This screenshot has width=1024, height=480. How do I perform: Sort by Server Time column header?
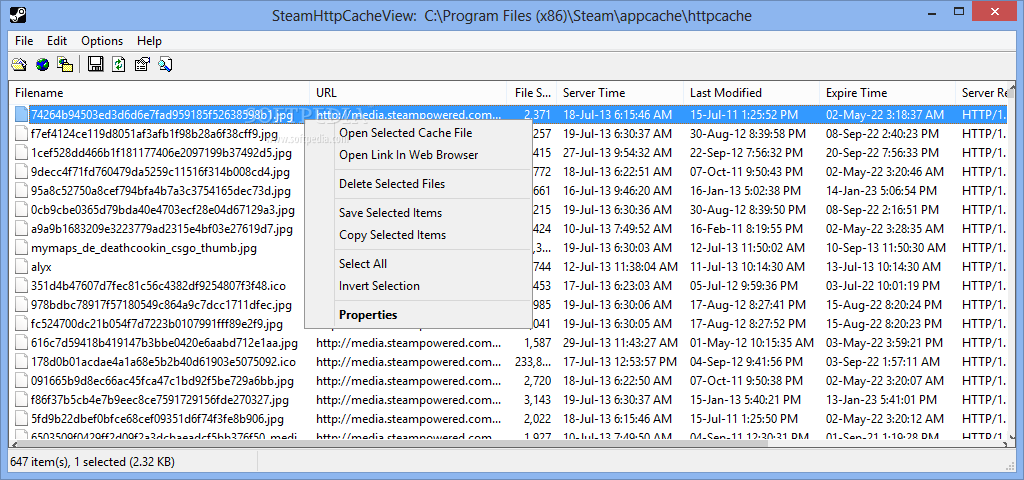(x=620, y=93)
